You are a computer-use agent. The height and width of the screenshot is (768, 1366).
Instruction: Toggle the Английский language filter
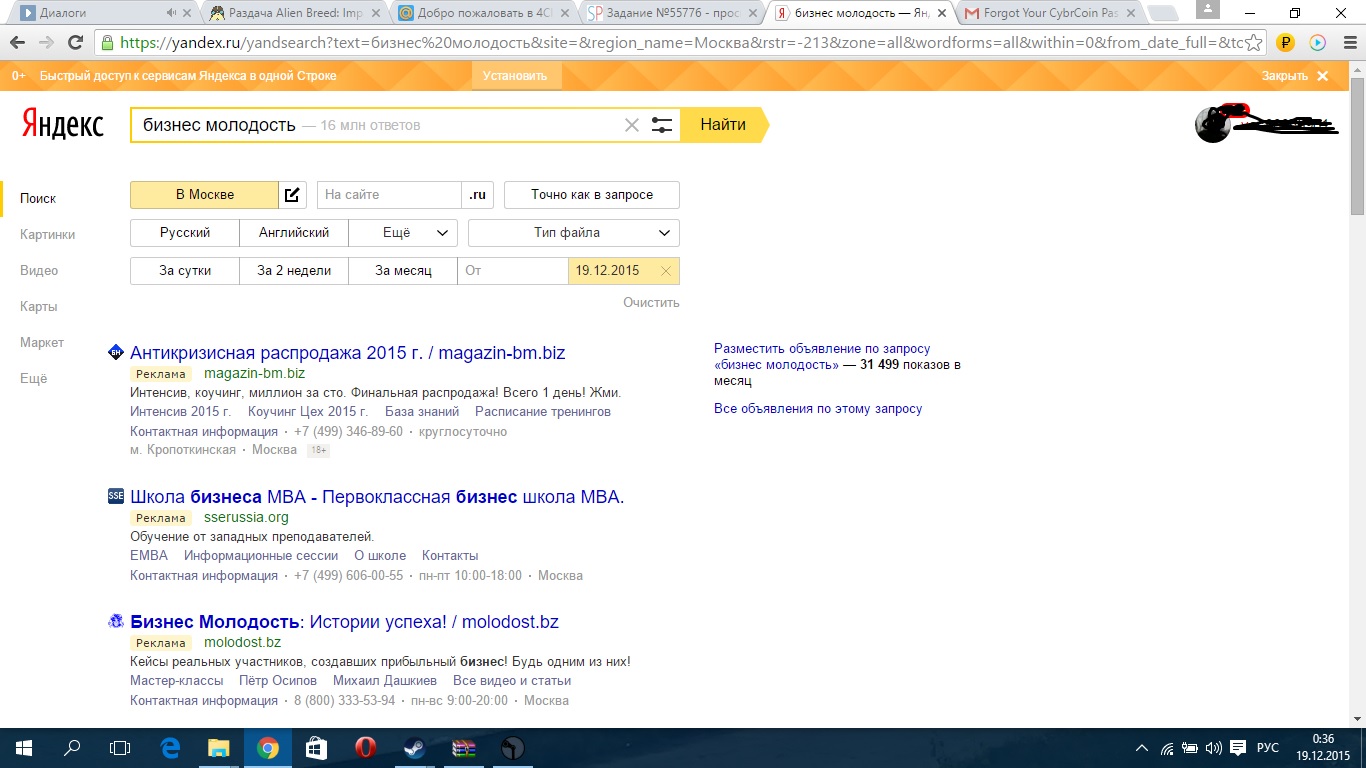tap(294, 233)
